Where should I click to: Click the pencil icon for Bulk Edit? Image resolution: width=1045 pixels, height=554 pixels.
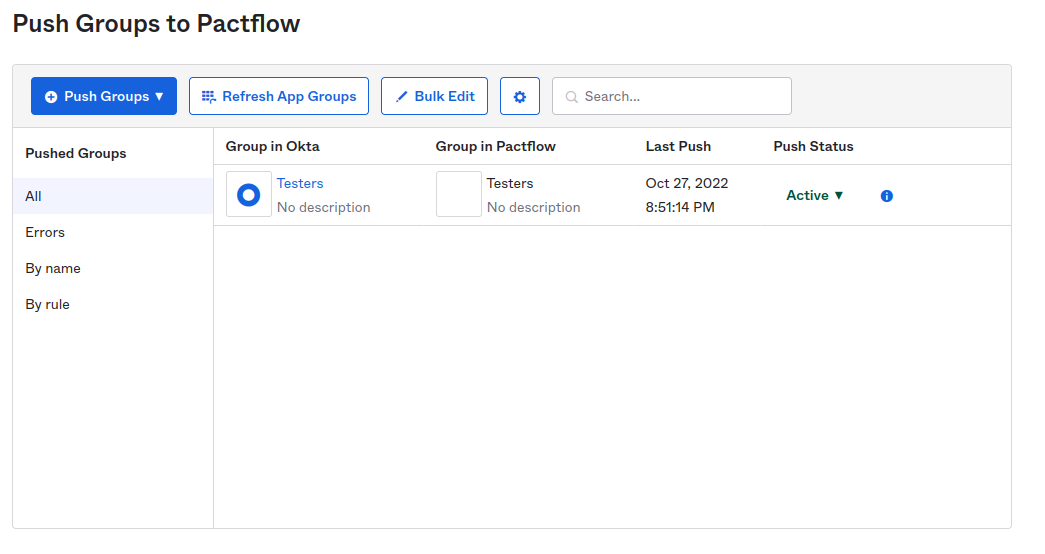402,97
